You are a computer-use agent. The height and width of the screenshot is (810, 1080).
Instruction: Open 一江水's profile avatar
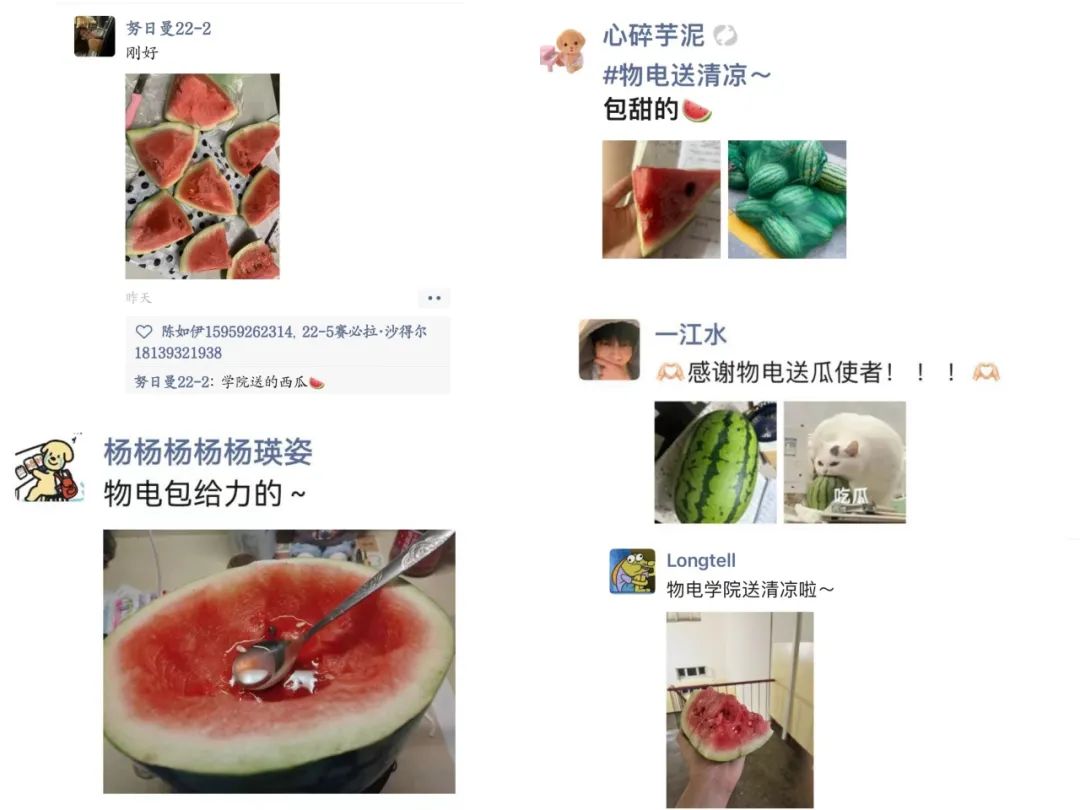pos(609,350)
